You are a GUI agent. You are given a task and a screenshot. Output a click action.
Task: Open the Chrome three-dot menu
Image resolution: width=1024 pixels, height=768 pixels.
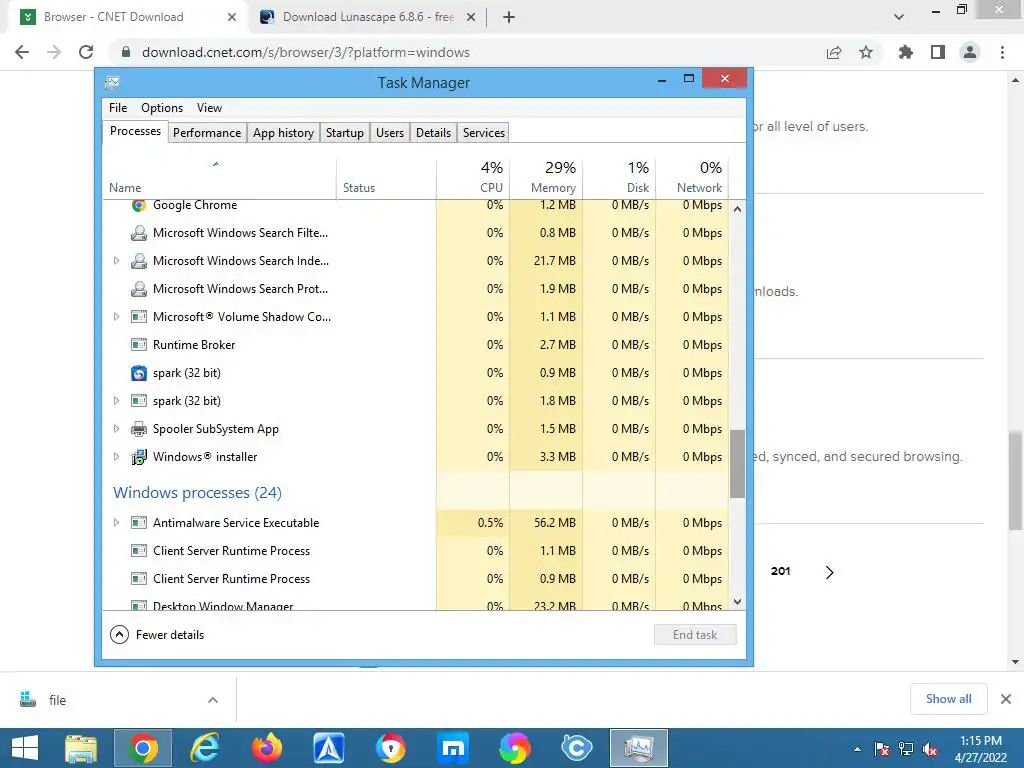1002,52
